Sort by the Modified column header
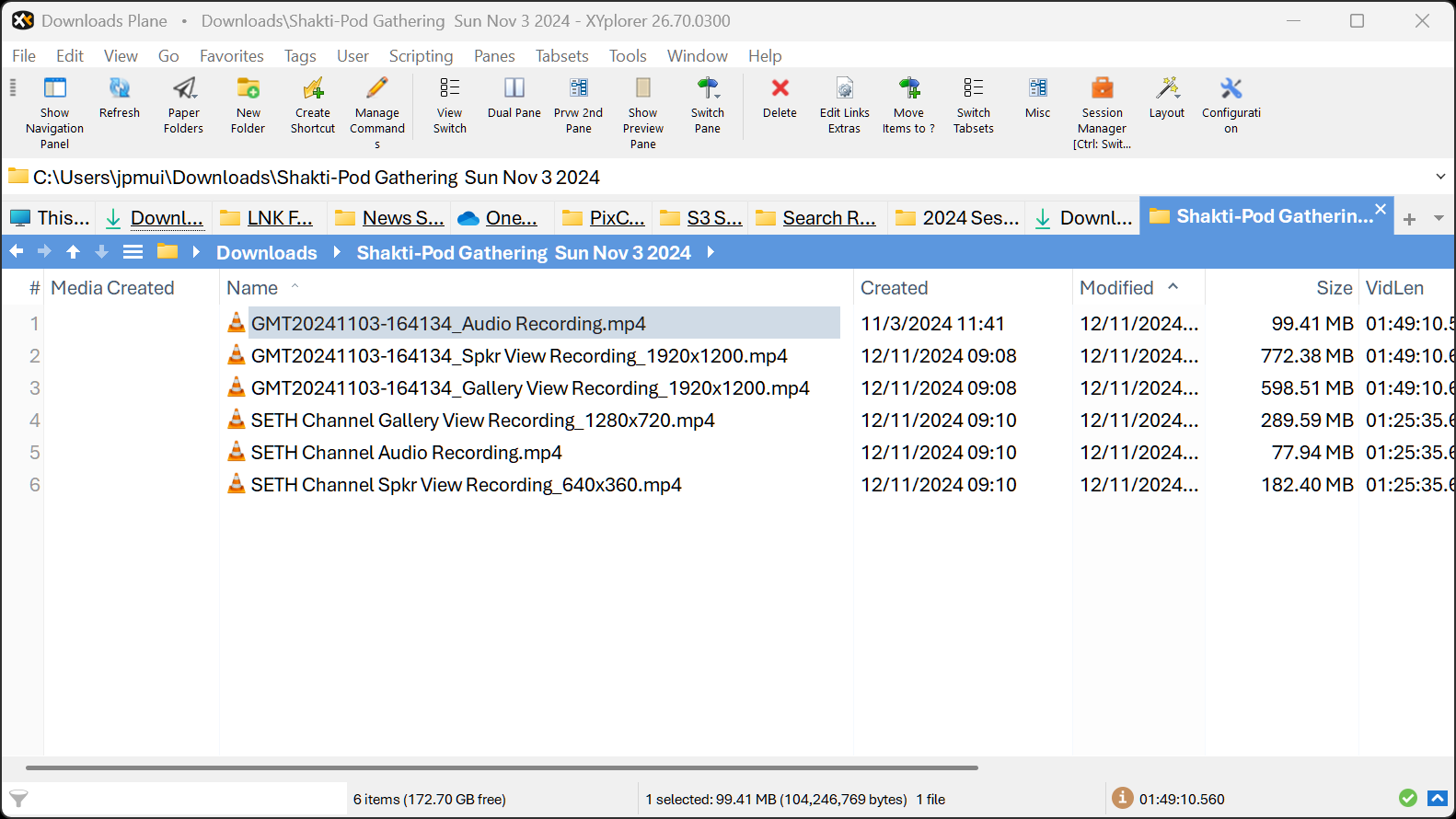The width and height of the screenshot is (1456, 819). (1116, 288)
